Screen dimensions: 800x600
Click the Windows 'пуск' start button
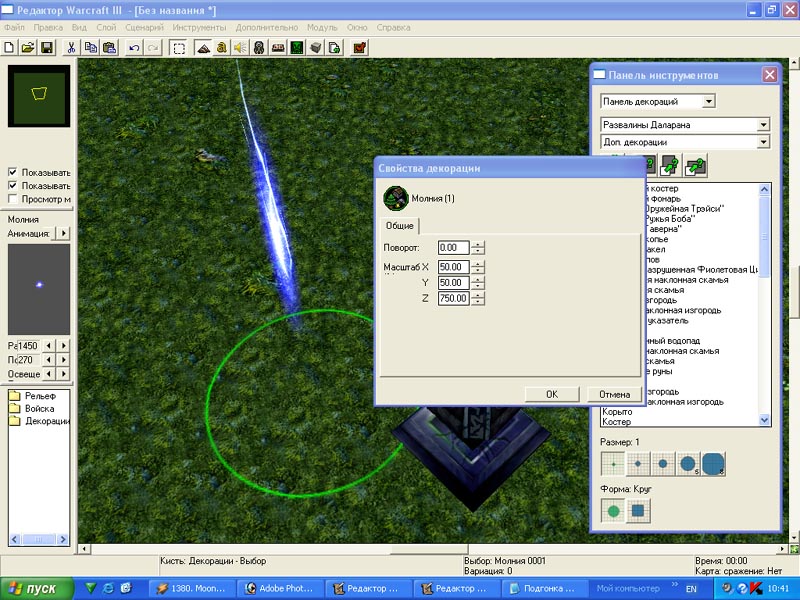(x=36, y=588)
